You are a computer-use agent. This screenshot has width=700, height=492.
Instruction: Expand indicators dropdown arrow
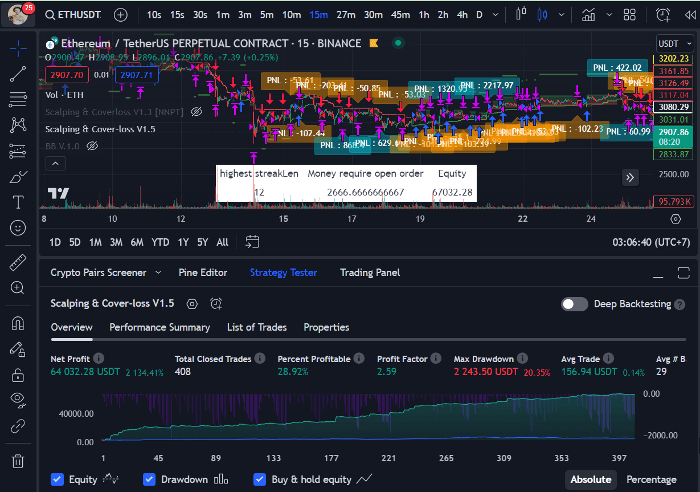(x=609, y=15)
